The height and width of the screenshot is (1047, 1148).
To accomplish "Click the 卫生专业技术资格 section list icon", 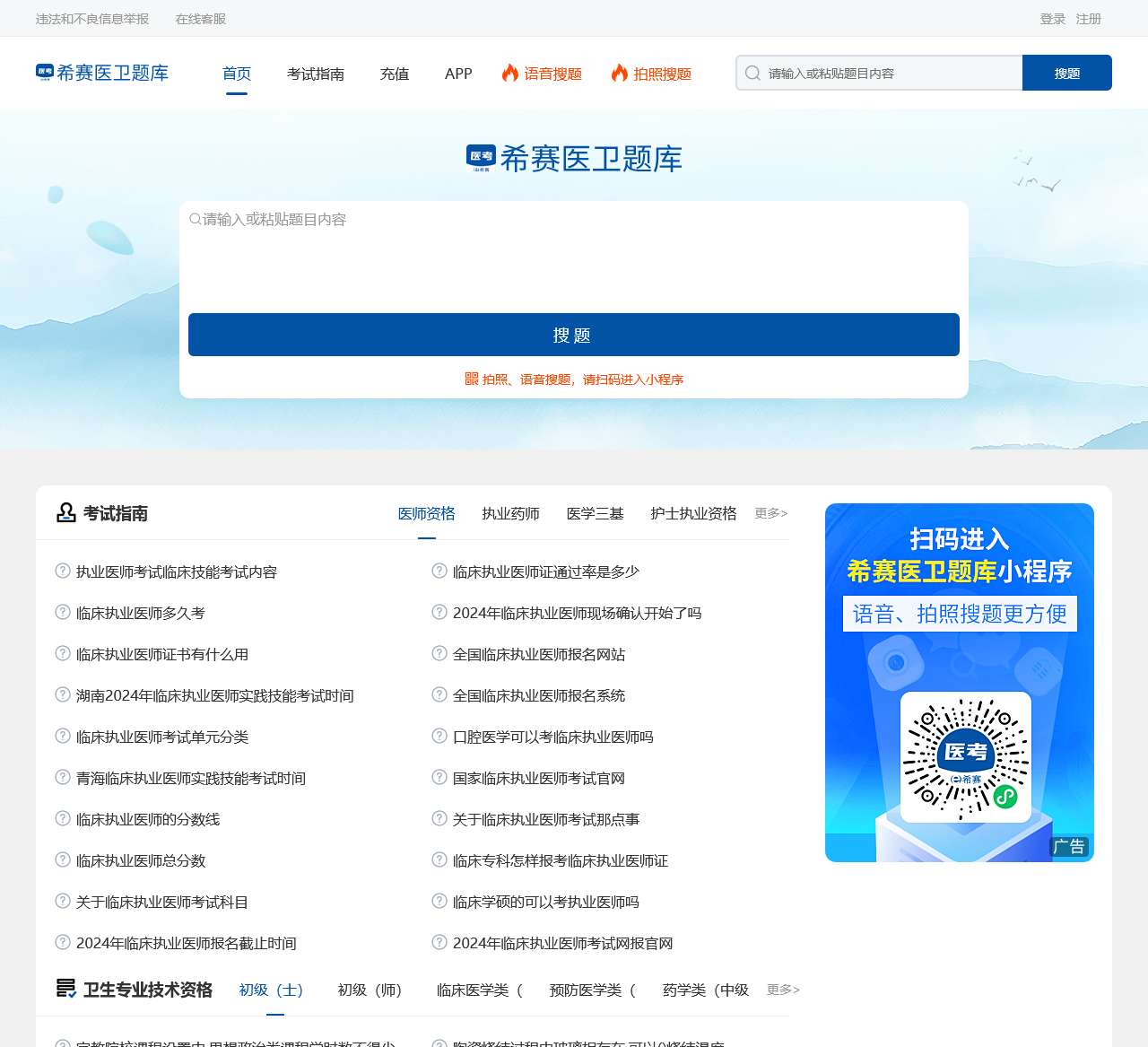I will 65,989.
